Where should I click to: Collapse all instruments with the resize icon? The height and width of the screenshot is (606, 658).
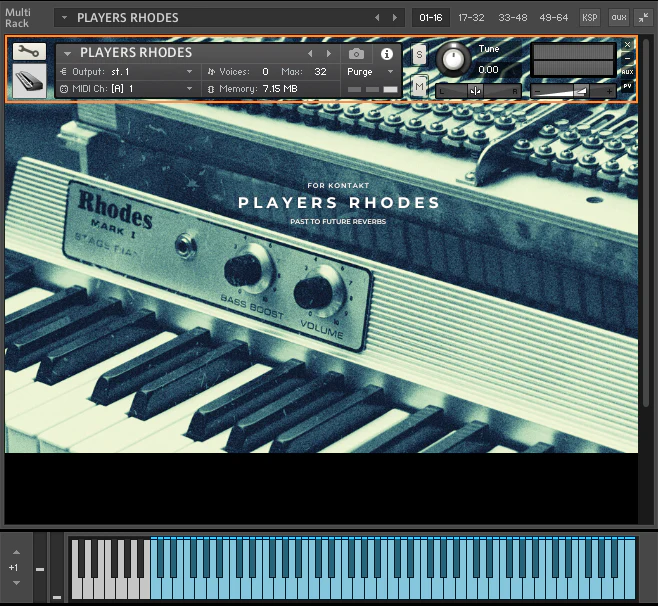coord(643,18)
